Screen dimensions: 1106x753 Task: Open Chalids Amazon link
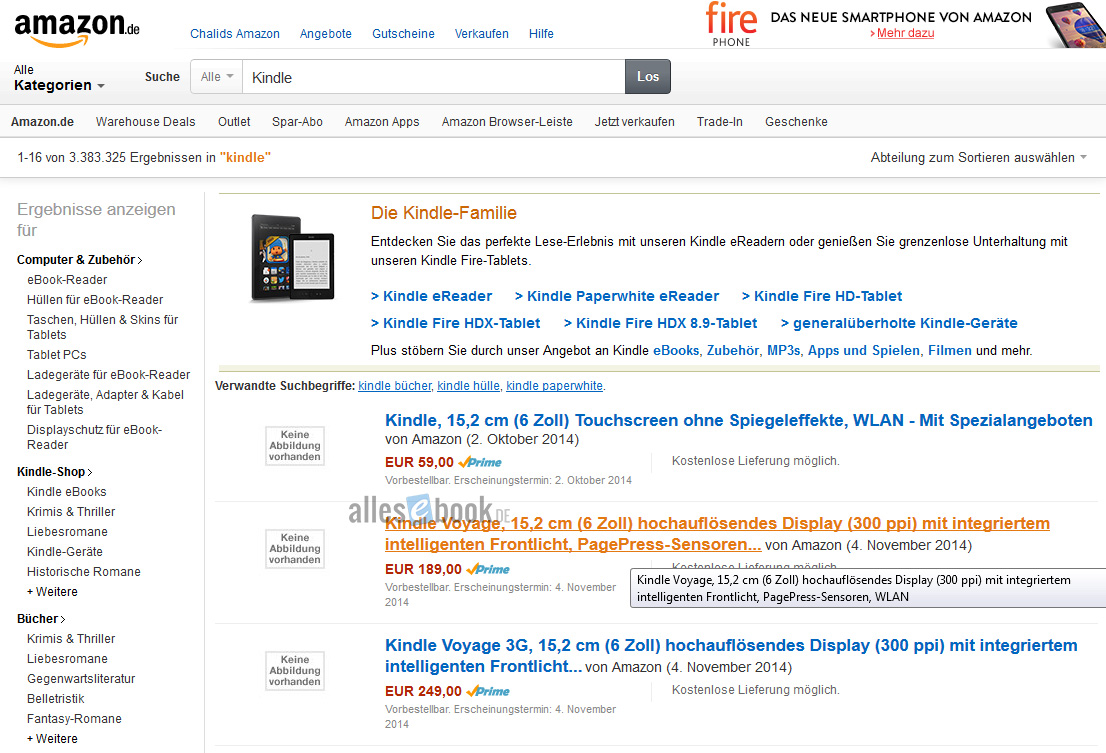pos(235,34)
